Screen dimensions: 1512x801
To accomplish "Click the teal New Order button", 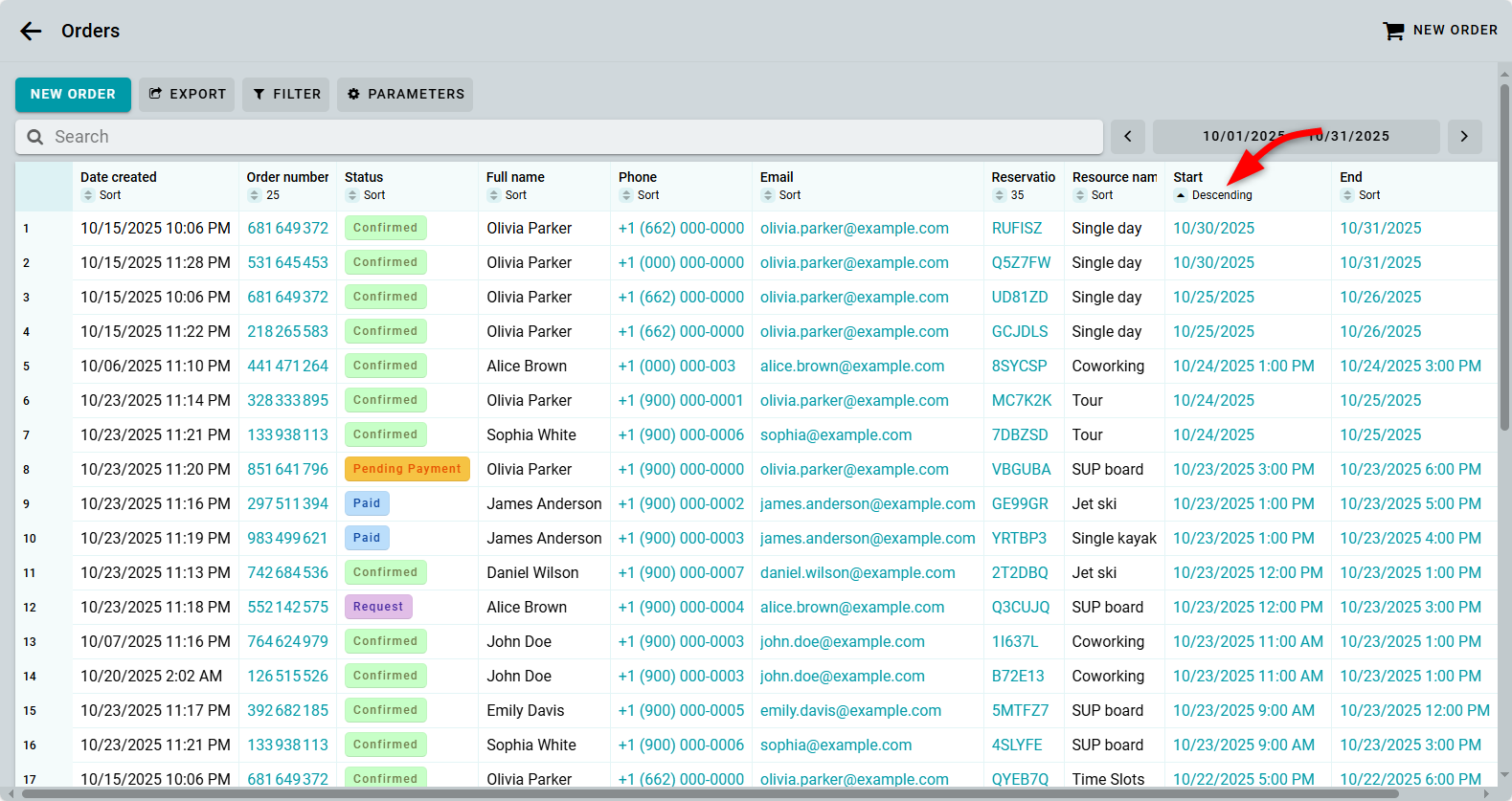I will (x=73, y=94).
